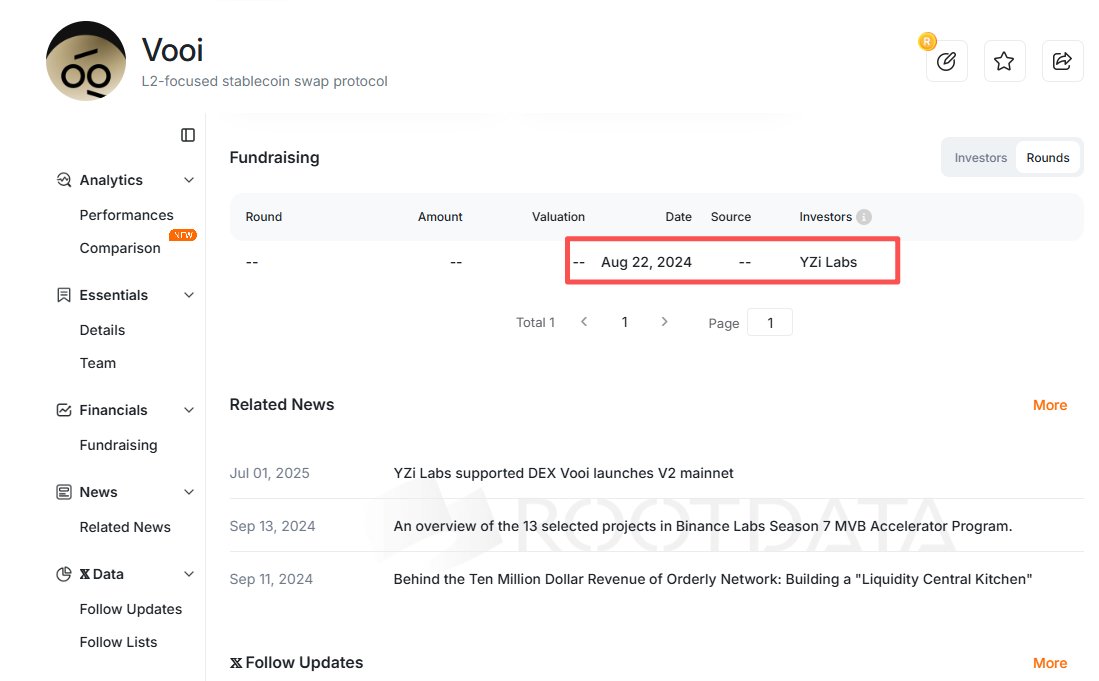Click the Page number input field

[770, 323]
